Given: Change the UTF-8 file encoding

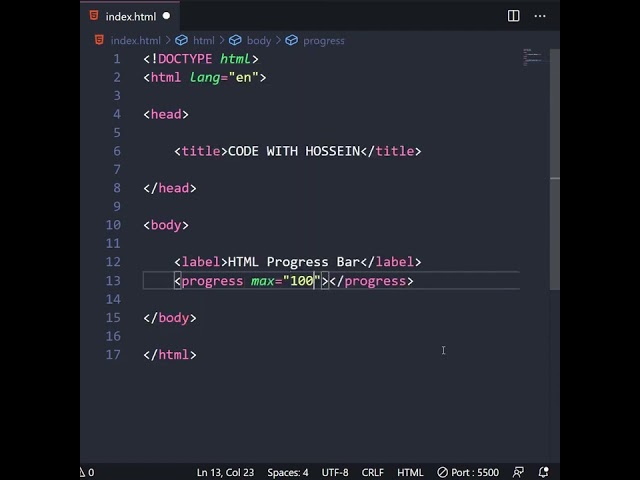Looking at the screenshot, I should tap(335, 472).
